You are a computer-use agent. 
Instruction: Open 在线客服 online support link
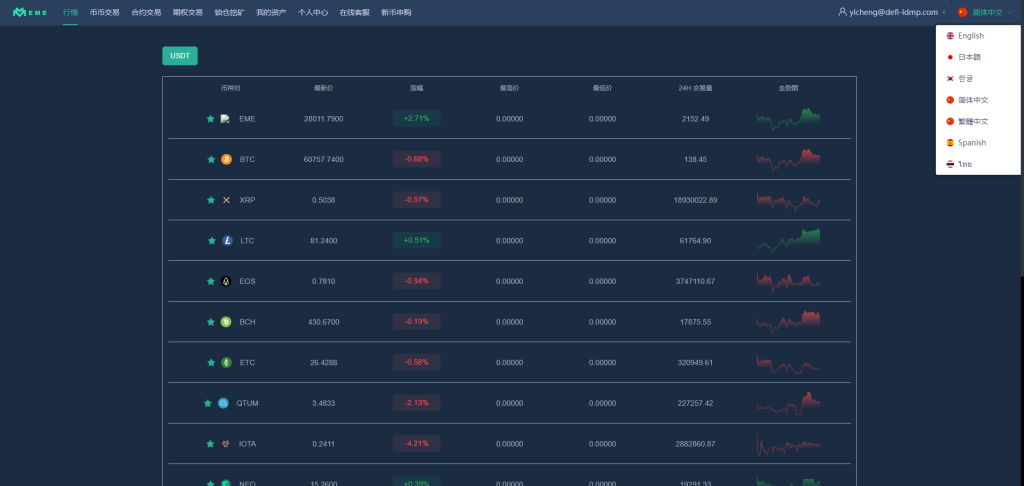pos(354,12)
